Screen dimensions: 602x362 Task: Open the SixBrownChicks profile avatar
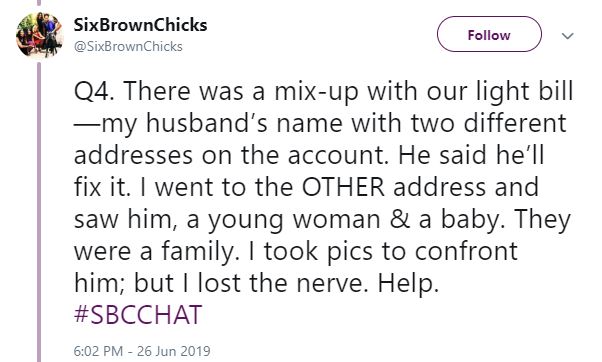click(40, 35)
